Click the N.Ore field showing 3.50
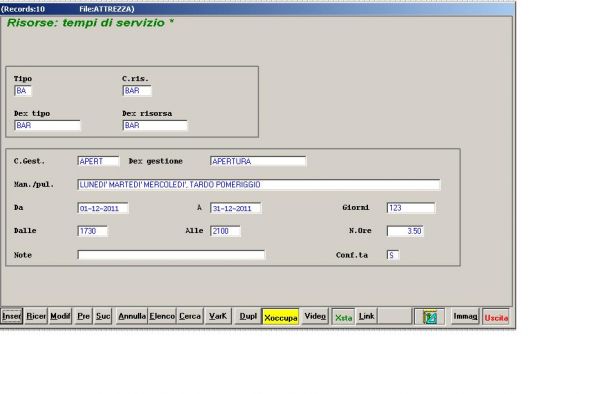Image resolution: width=600 pixels, height=394 pixels. pos(405,231)
